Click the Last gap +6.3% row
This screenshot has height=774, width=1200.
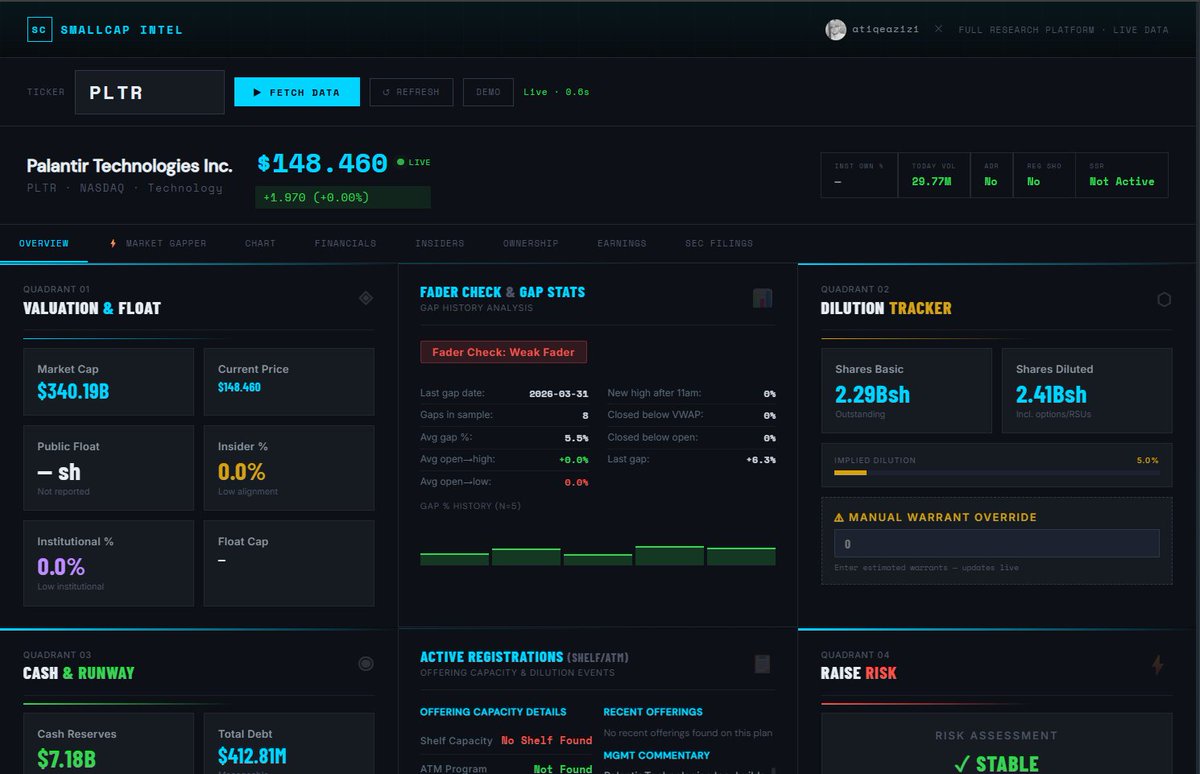click(x=691, y=459)
